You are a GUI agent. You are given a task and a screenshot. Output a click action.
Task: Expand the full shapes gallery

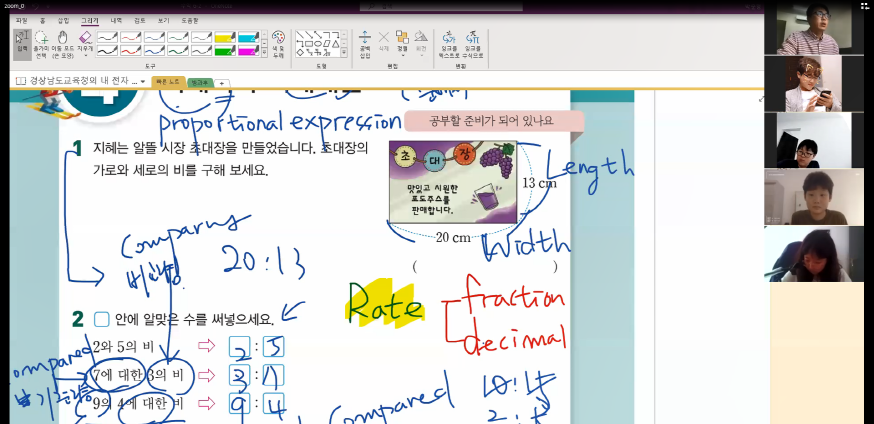[345, 53]
